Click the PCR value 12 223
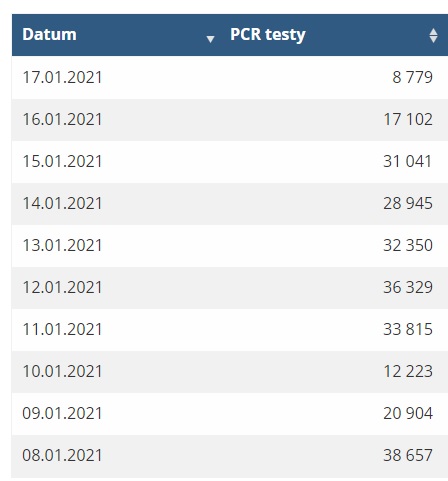448x481 pixels. click(x=408, y=371)
